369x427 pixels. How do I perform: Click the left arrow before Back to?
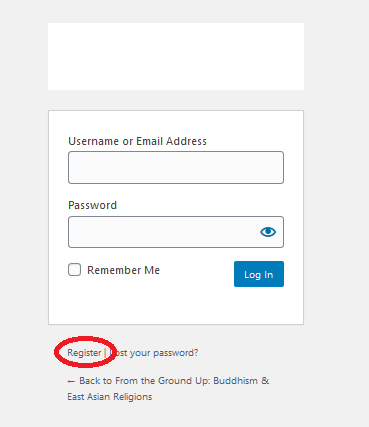click(x=71, y=381)
